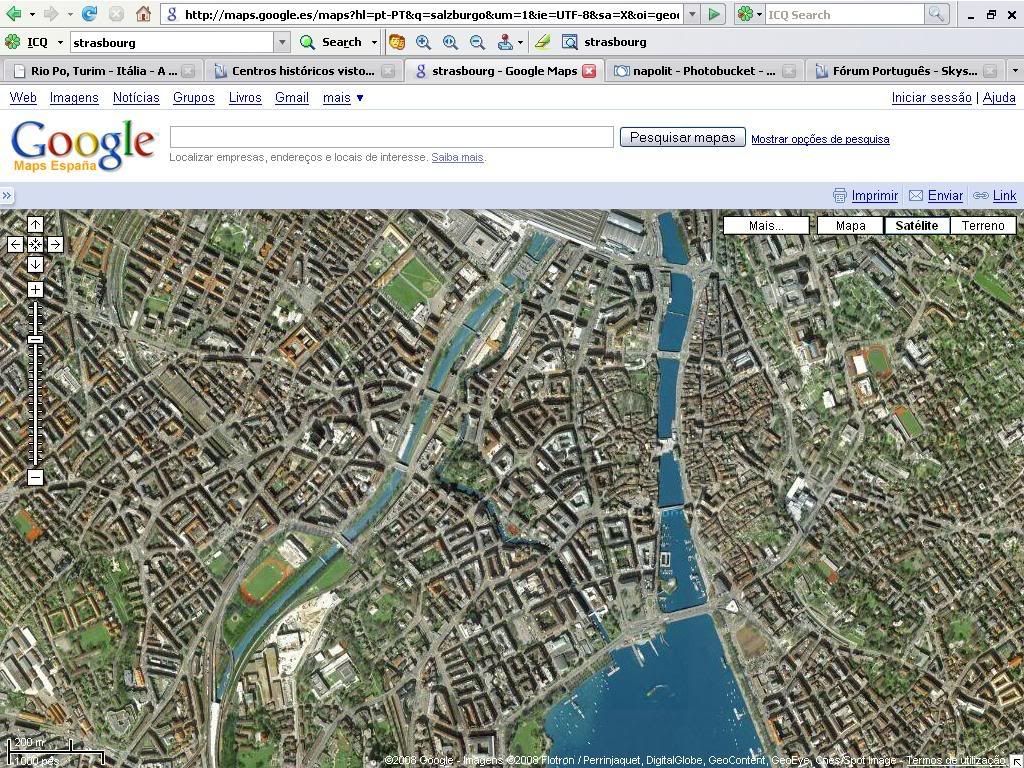Click the map zoom level slider handle
1024x768 pixels.
pos(35,340)
